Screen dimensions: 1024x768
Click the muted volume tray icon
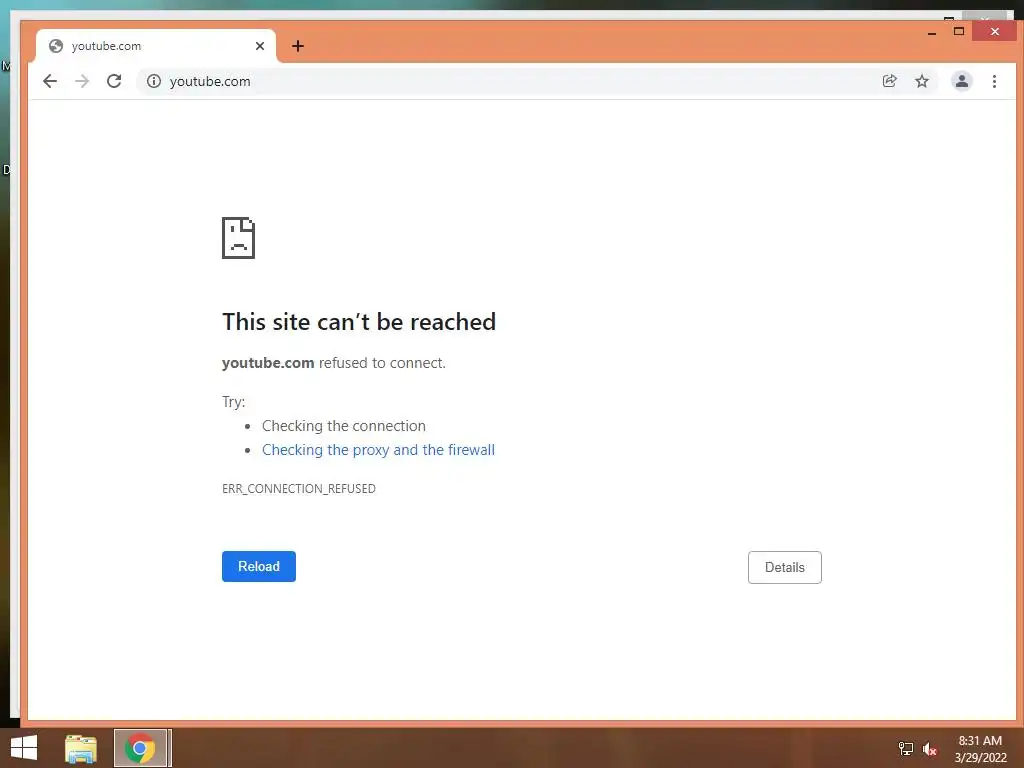point(929,749)
